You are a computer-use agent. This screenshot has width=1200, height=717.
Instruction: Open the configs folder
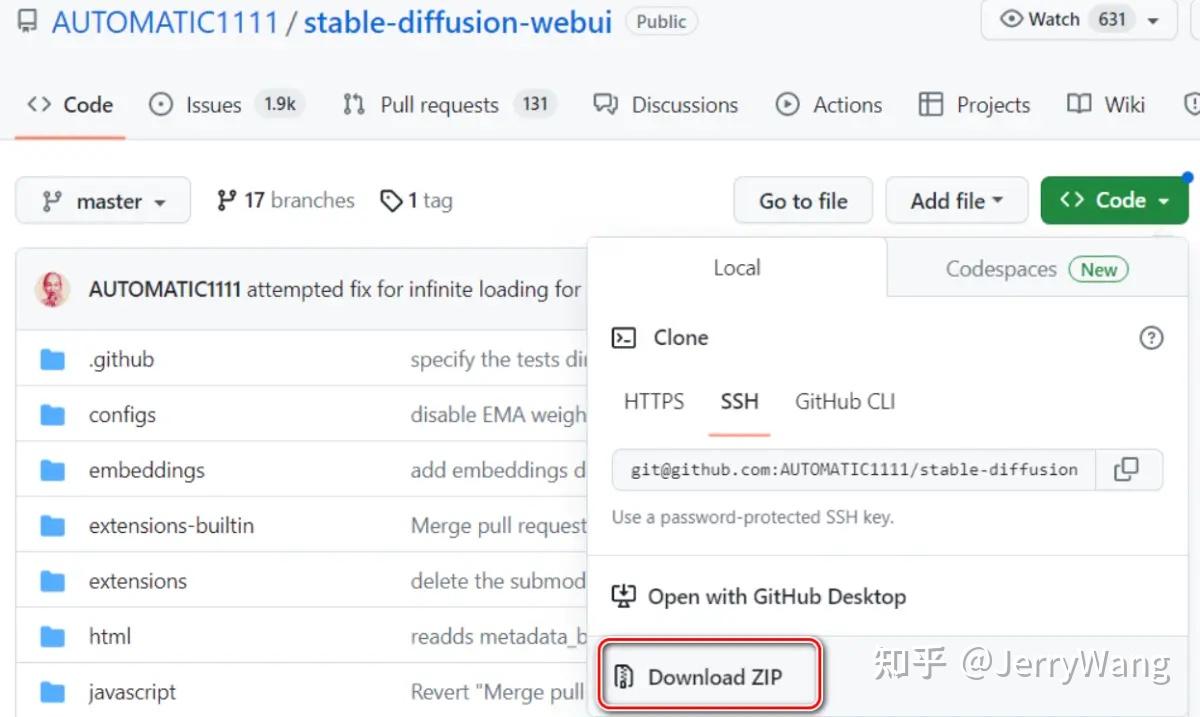pyautogui.click(x=122, y=415)
